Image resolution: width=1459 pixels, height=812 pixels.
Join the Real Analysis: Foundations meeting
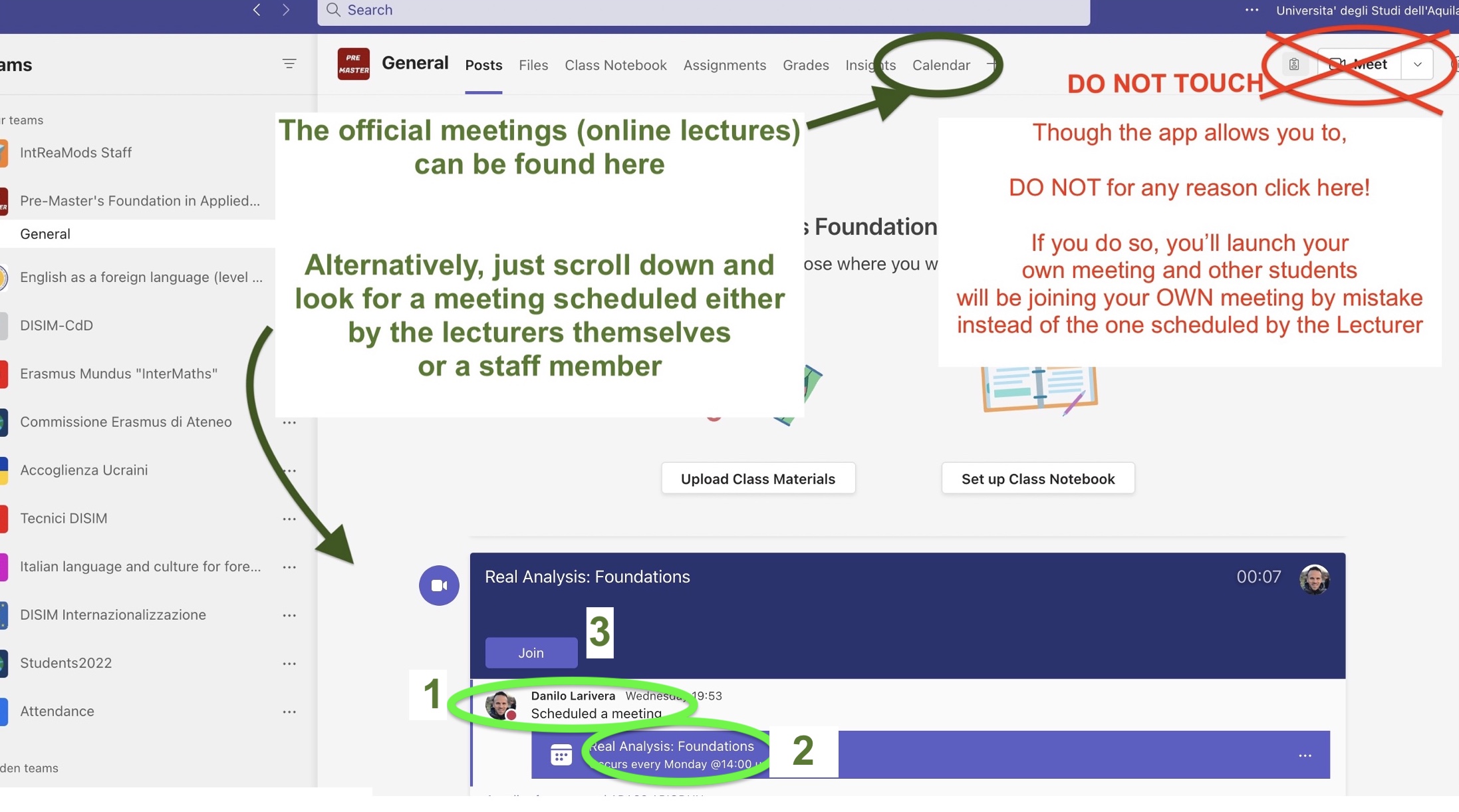[x=531, y=652]
